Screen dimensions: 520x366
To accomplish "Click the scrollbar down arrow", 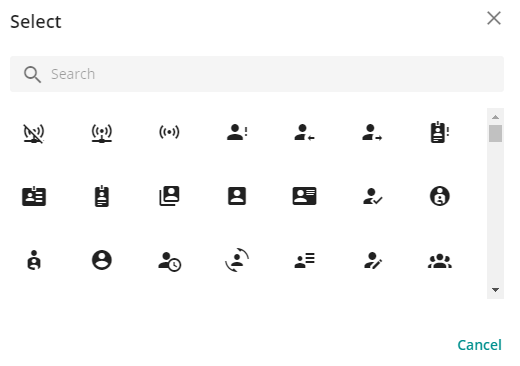I will point(495,290).
